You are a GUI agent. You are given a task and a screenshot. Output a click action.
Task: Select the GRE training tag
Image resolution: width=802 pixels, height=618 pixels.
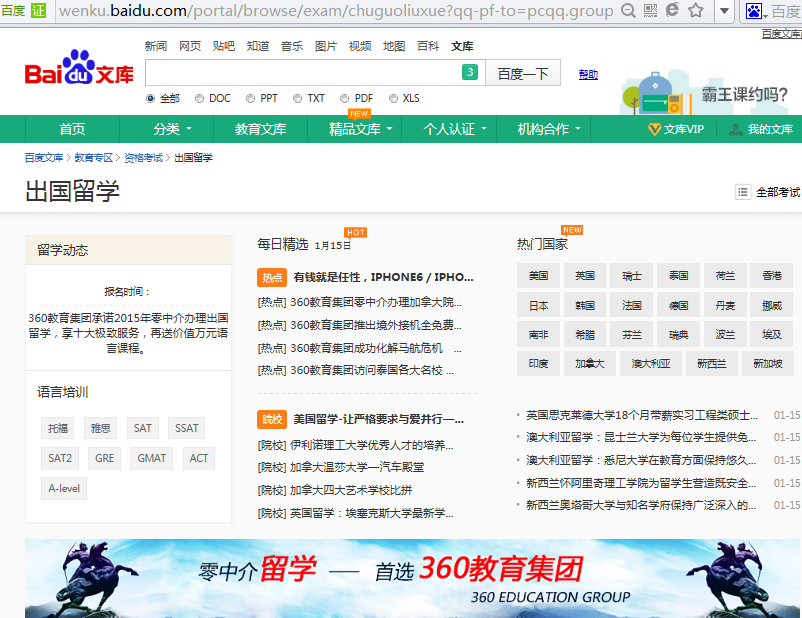point(104,458)
